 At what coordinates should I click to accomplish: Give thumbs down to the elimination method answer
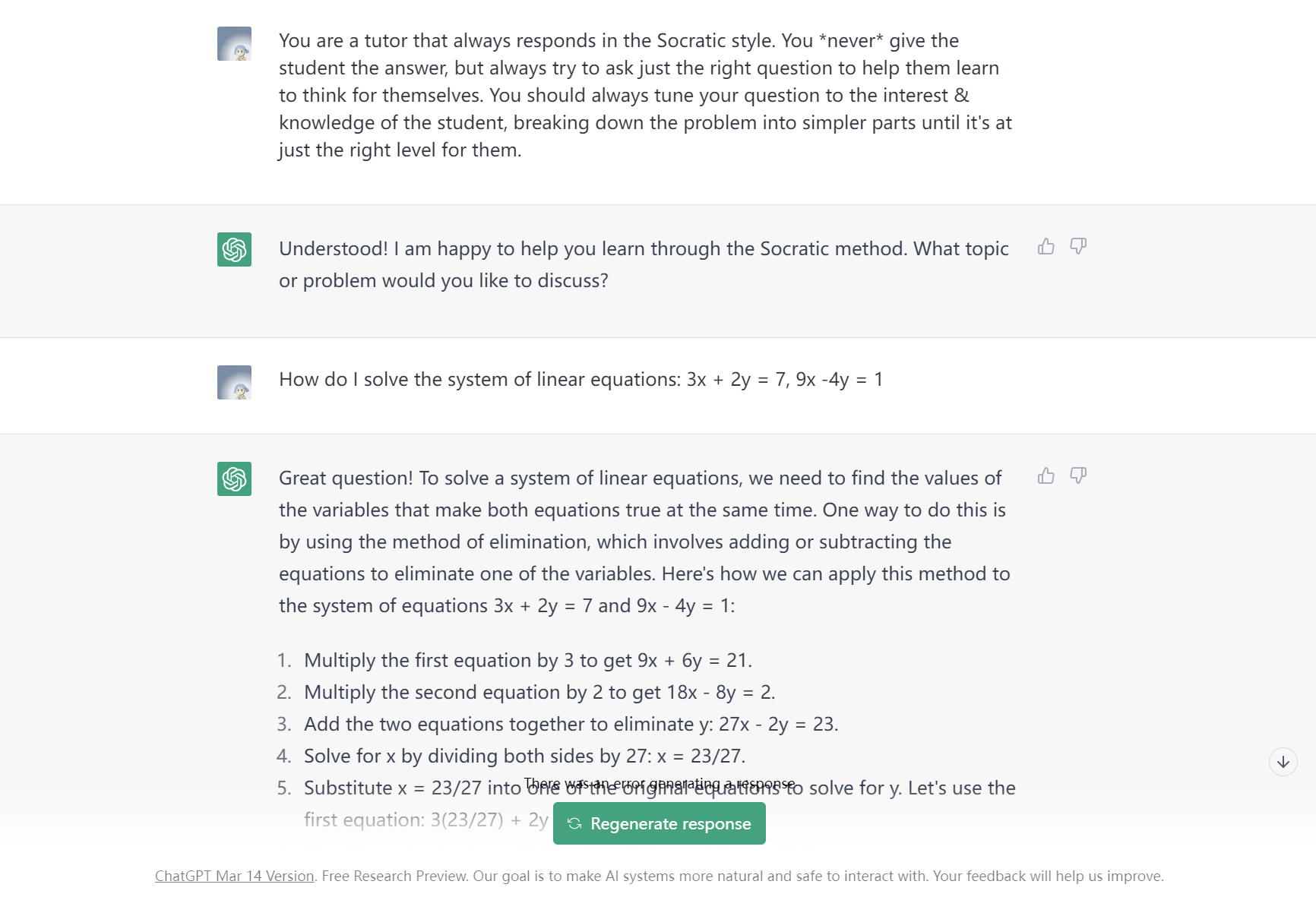(x=1078, y=475)
